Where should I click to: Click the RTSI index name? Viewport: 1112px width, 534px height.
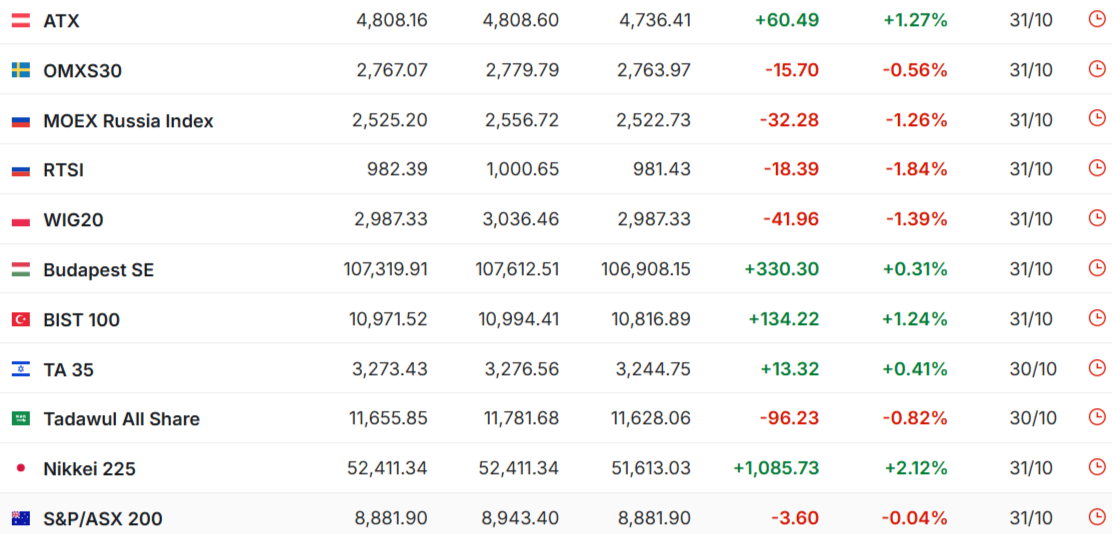(63, 170)
